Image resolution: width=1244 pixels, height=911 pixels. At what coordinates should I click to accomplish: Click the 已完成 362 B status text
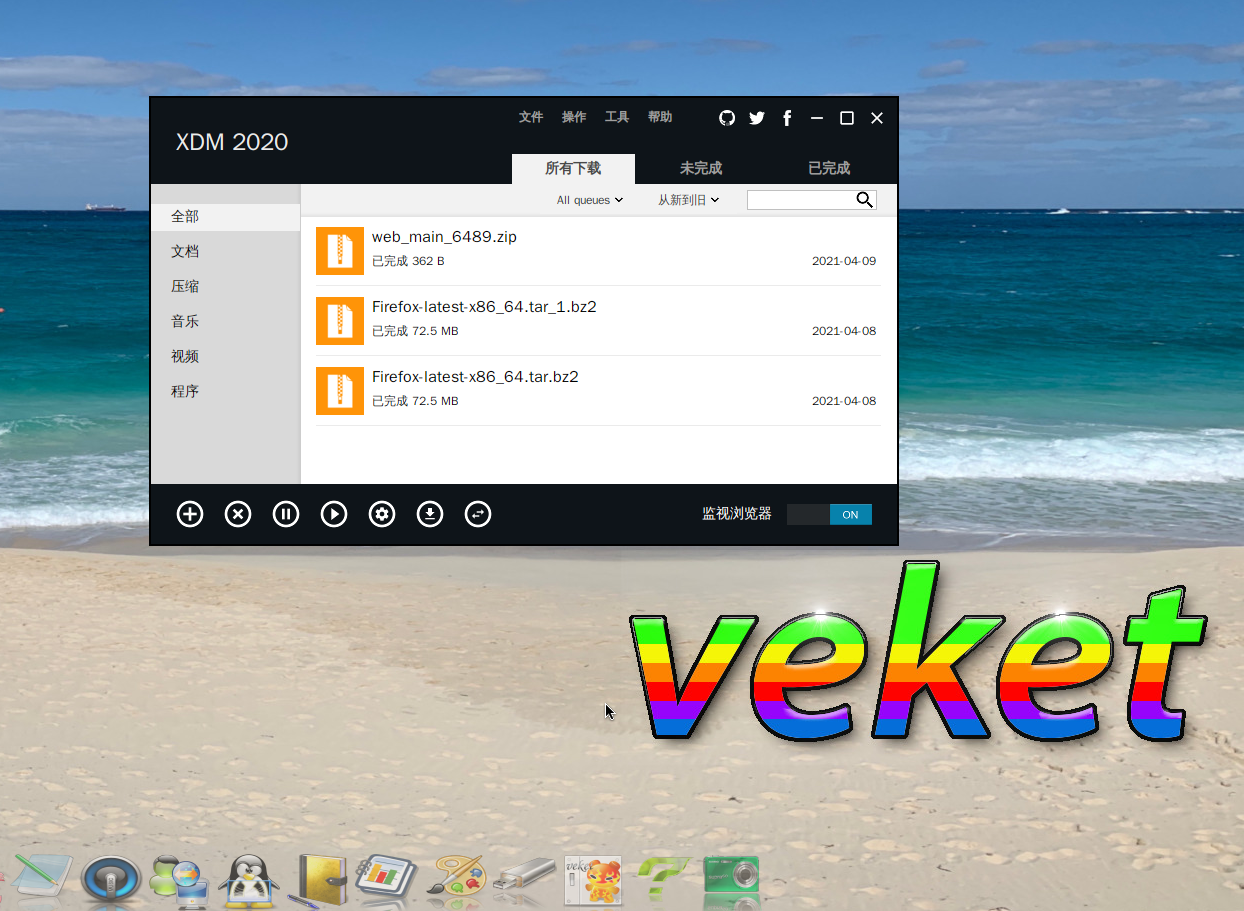[x=408, y=261]
